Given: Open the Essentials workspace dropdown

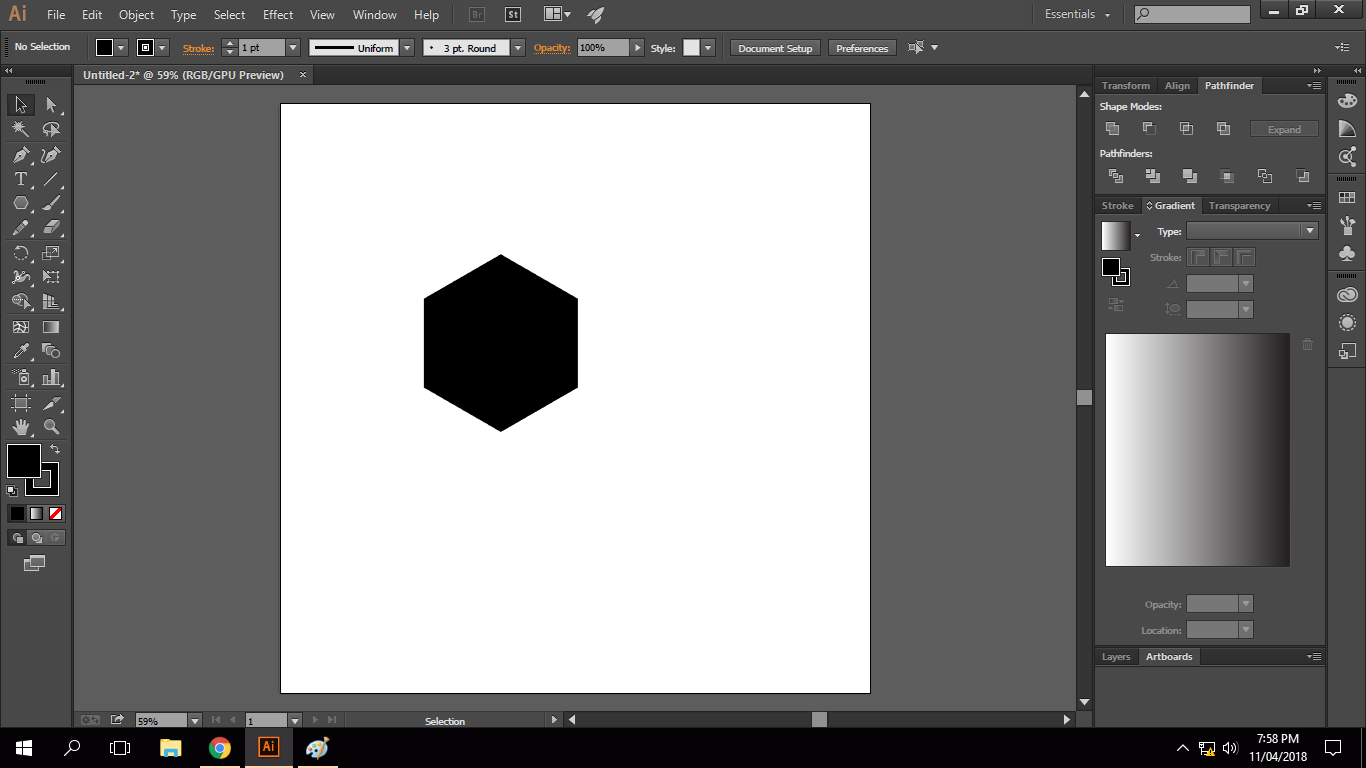Looking at the screenshot, I should [1077, 15].
